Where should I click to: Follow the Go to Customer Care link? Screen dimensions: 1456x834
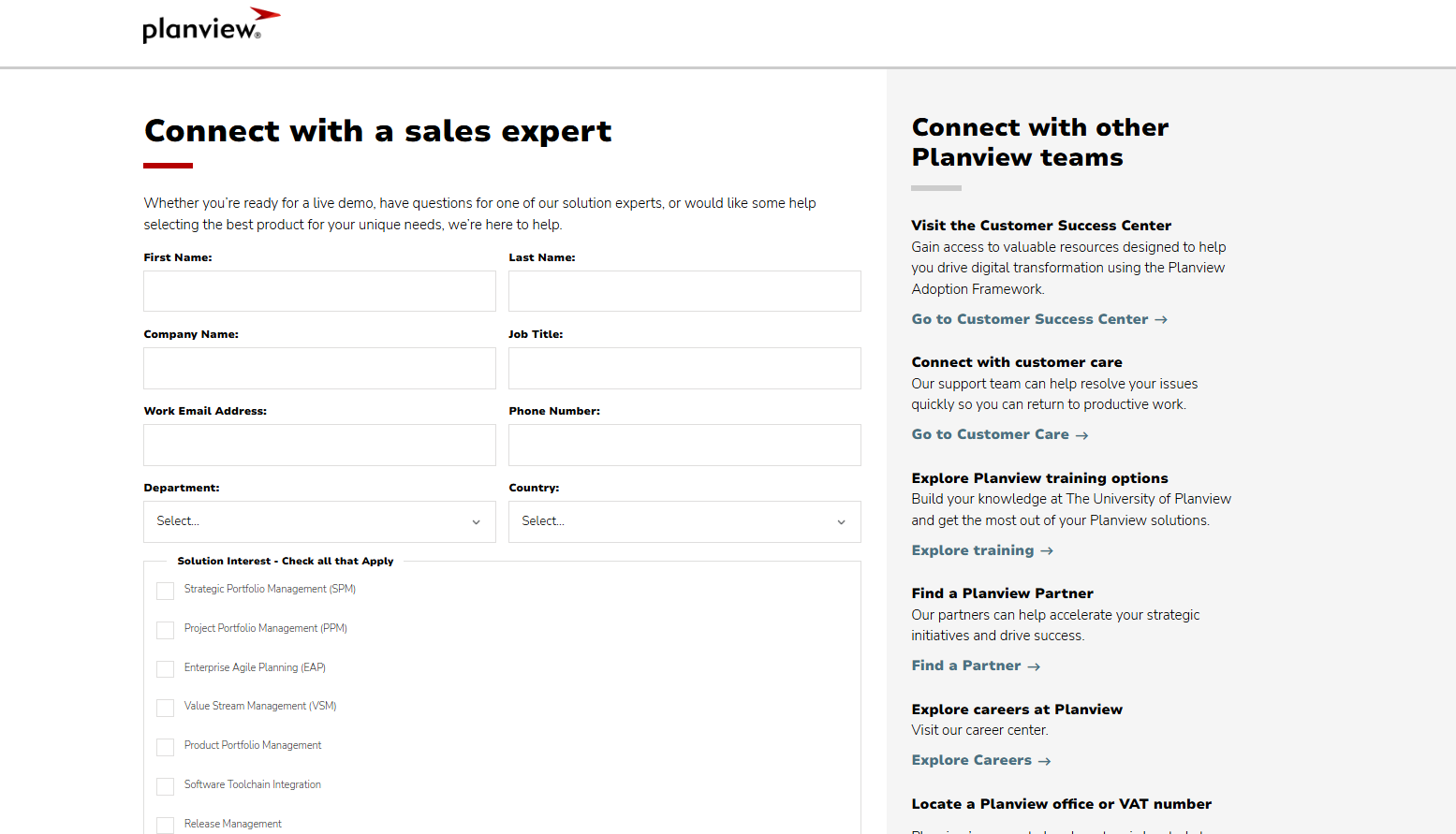point(1000,434)
